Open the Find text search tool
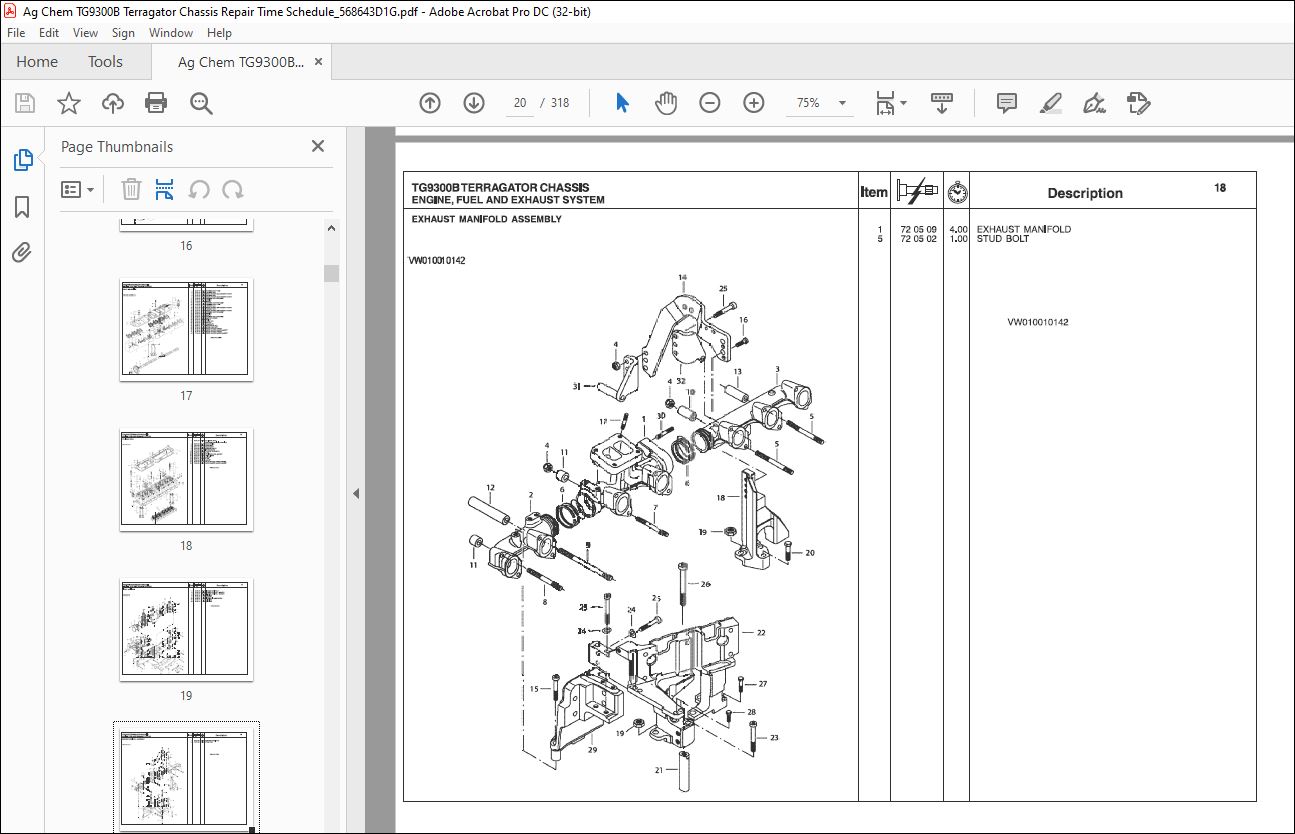The image size is (1295, 834). click(x=201, y=103)
